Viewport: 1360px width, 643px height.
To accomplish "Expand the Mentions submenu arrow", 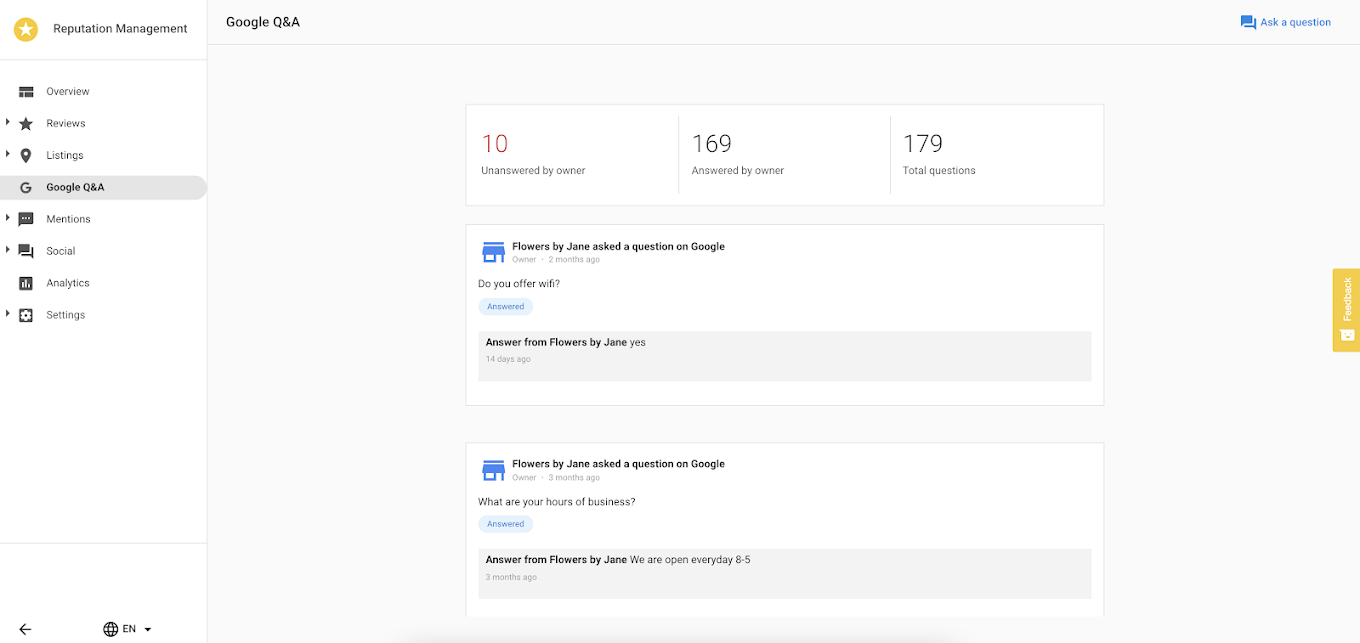I will point(8,218).
